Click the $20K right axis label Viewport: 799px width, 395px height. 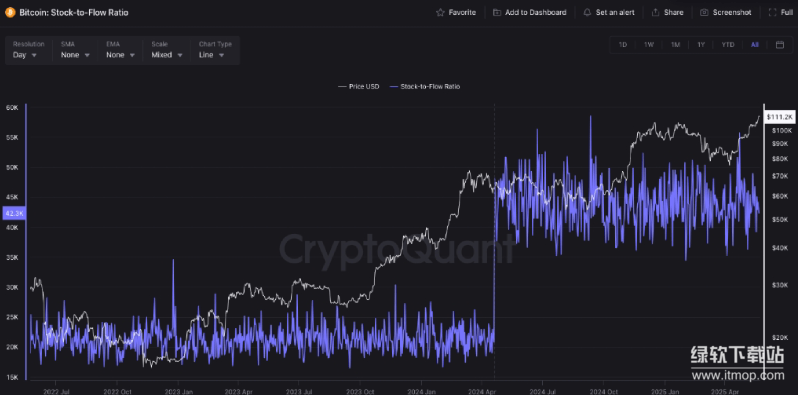point(780,337)
